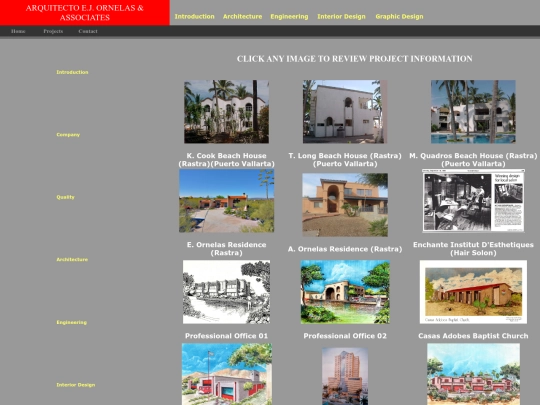This screenshot has width=540, height=405.
Task: Click the E. Ornelas Residence (Rastra) caption
Action: (227, 249)
